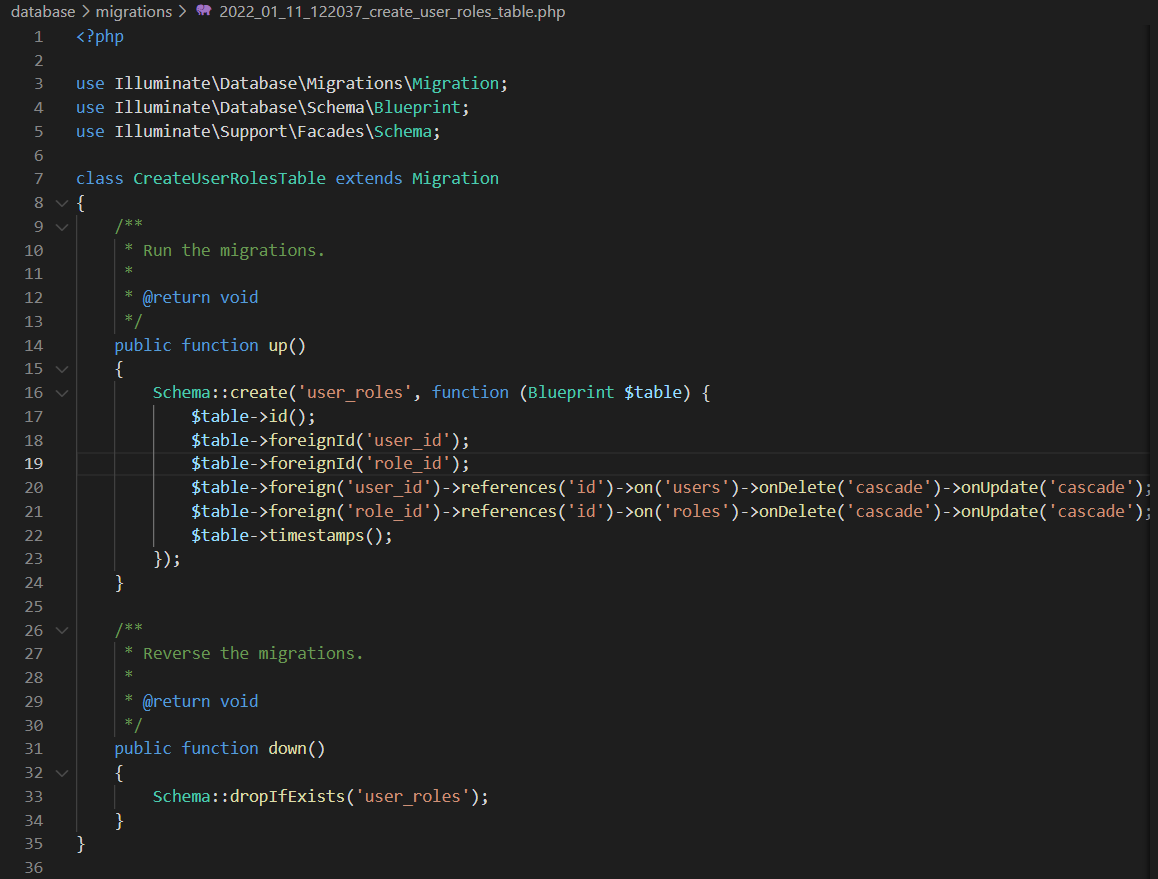Click the 'Run the migrations.' comment
1158x879 pixels.
point(233,250)
